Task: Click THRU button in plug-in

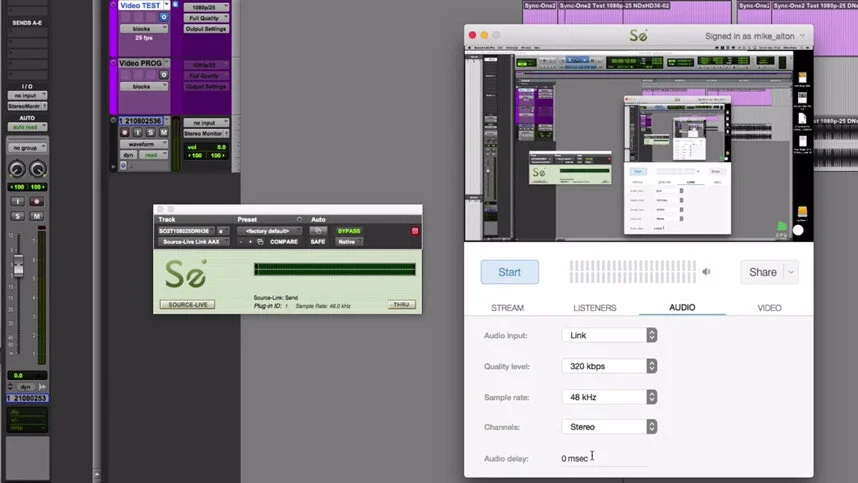Action: pos(402,304)
